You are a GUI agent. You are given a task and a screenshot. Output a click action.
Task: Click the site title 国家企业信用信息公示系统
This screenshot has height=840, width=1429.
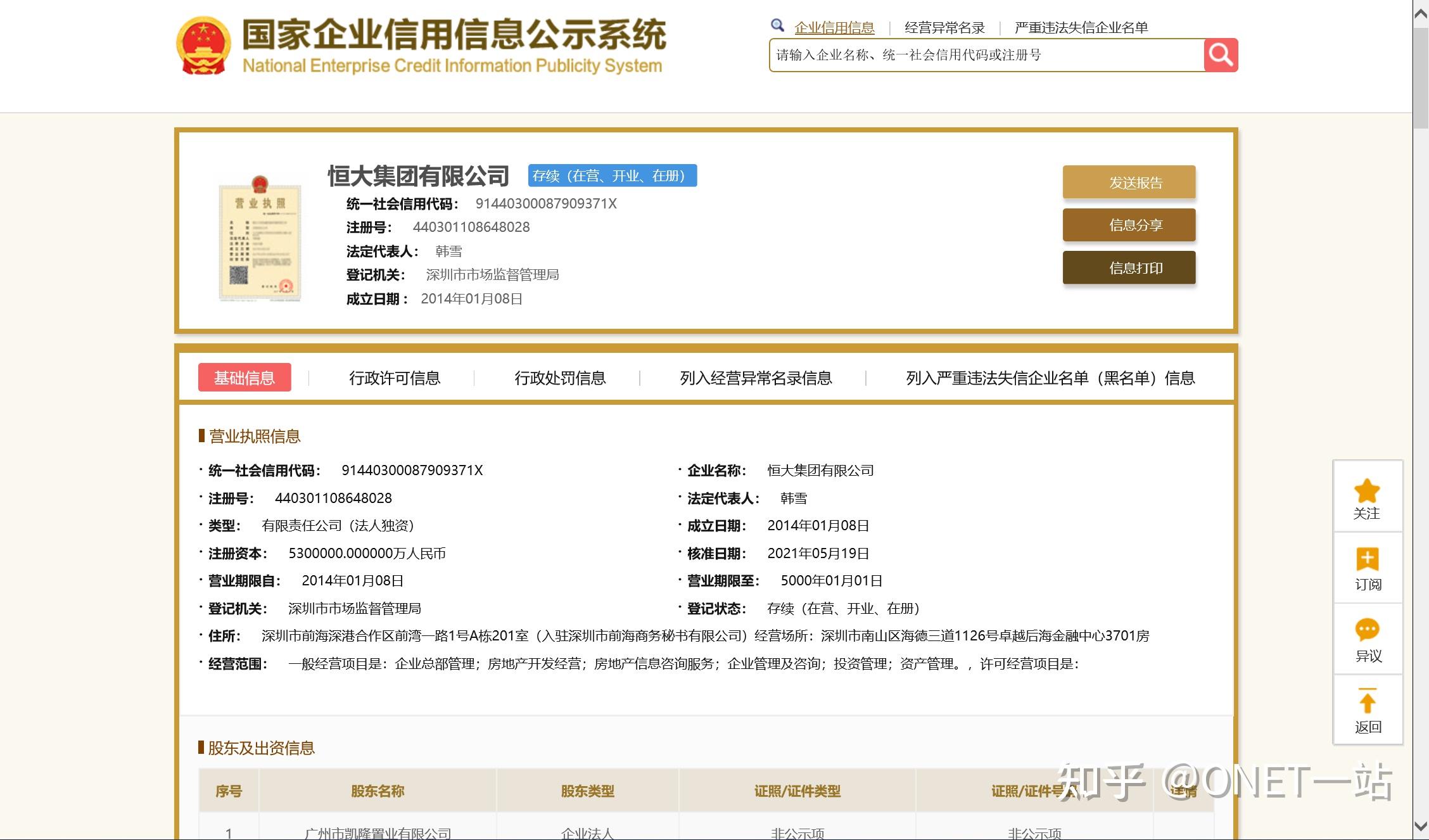pyautogui.click(x=454, y=34)
